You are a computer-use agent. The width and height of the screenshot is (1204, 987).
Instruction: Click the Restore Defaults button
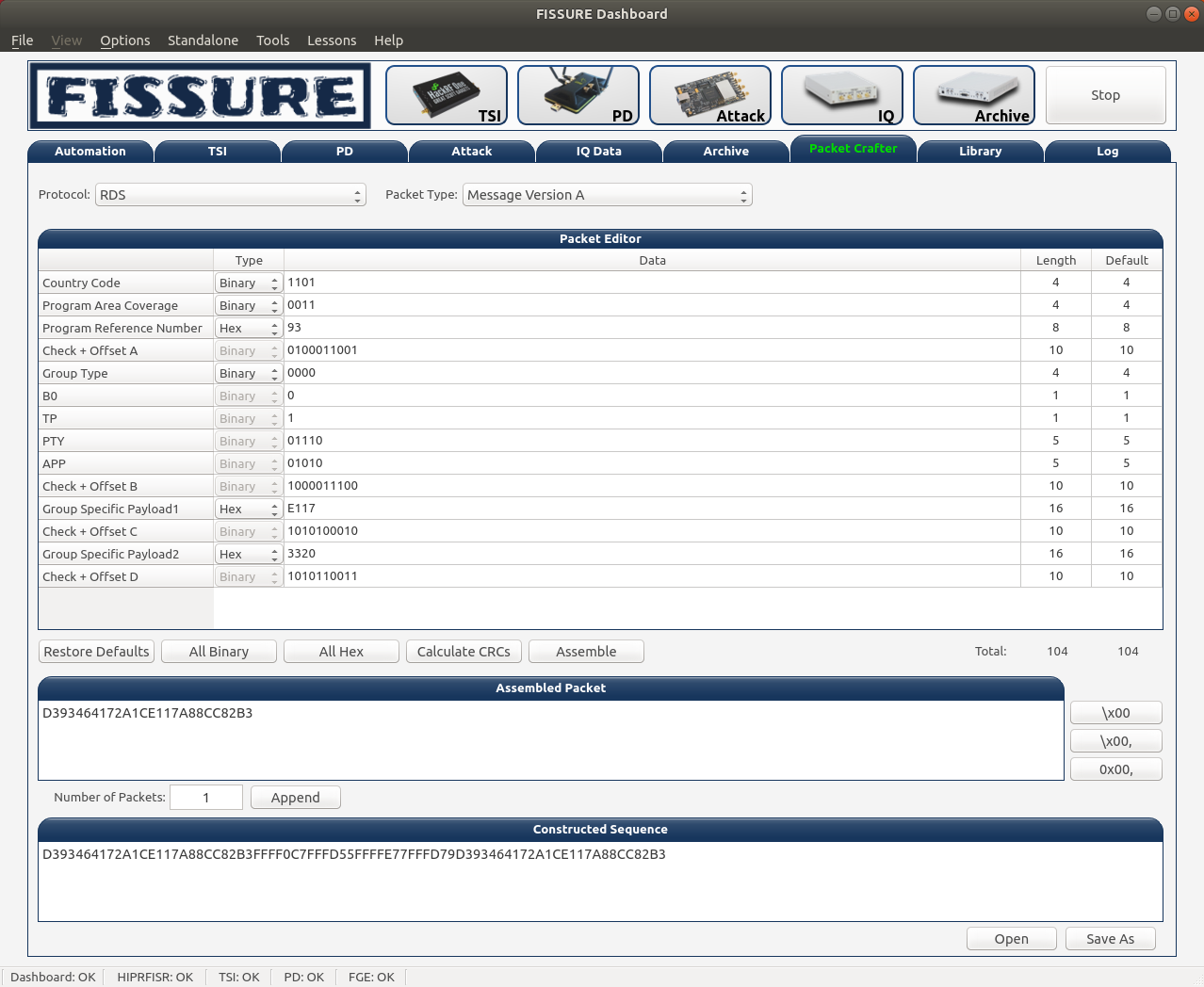coord(96,652)
